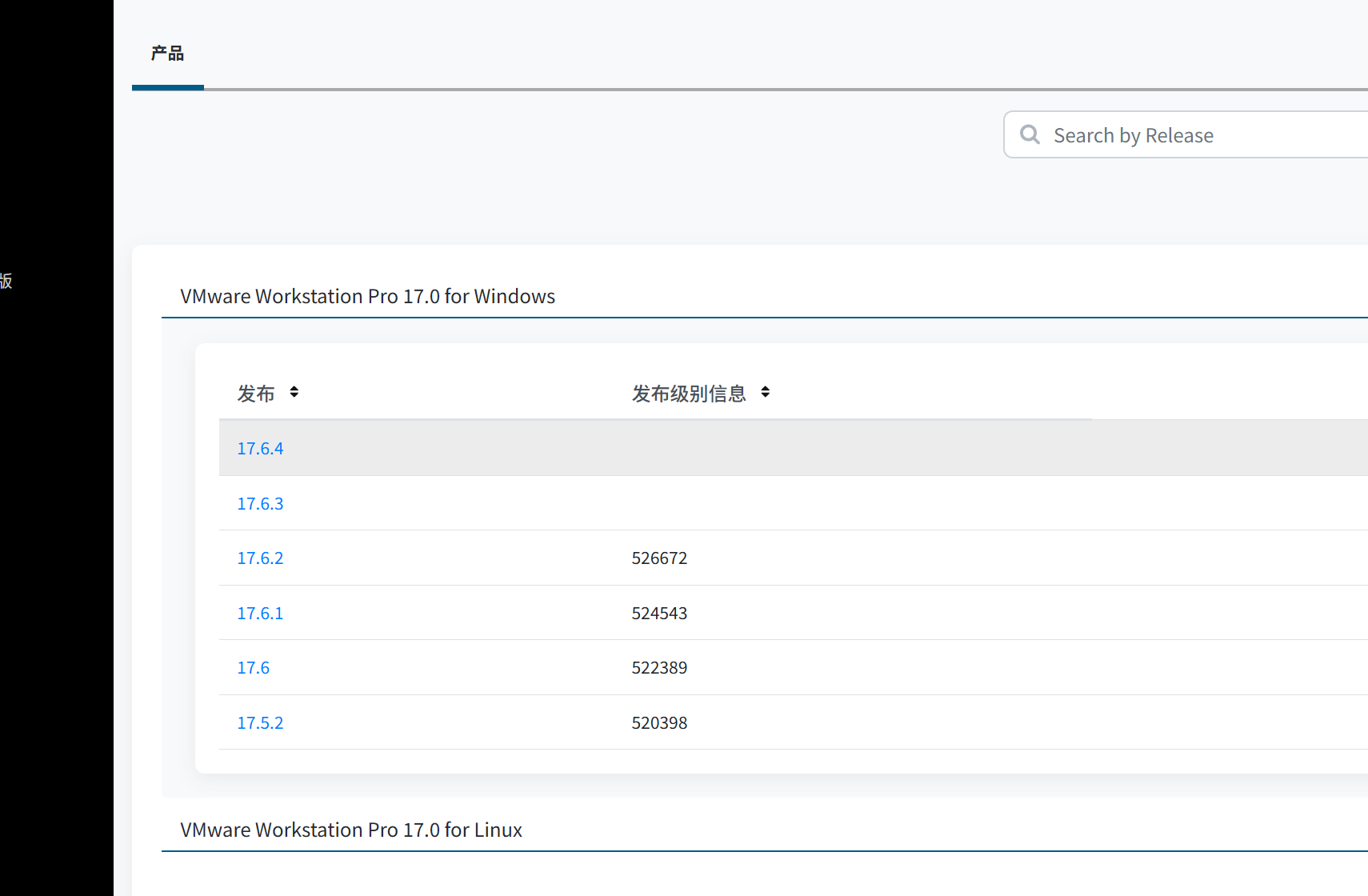Open release 17.6.2 link
The image size is (1368, 896).
(x=260, y=558)
